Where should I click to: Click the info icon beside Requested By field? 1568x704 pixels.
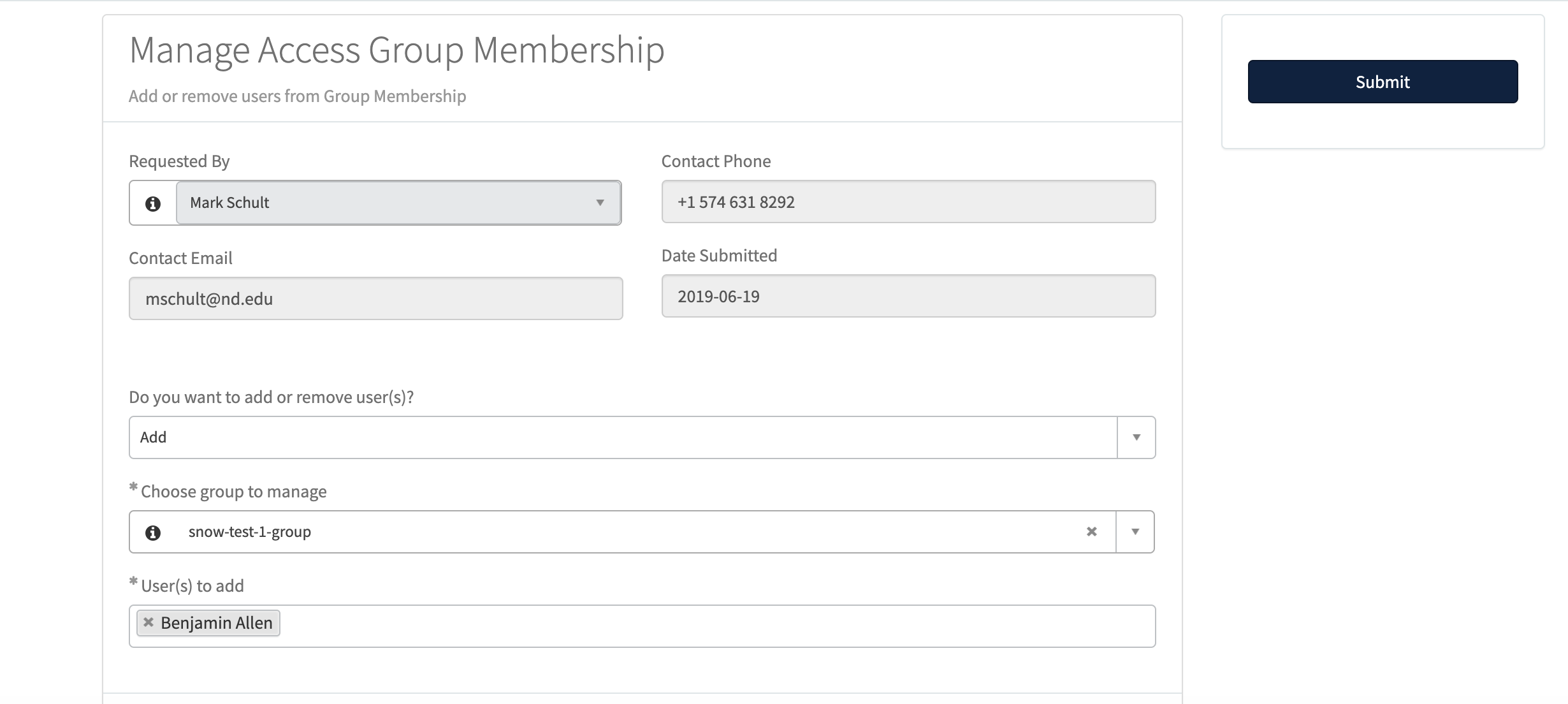tap(152, 202)
